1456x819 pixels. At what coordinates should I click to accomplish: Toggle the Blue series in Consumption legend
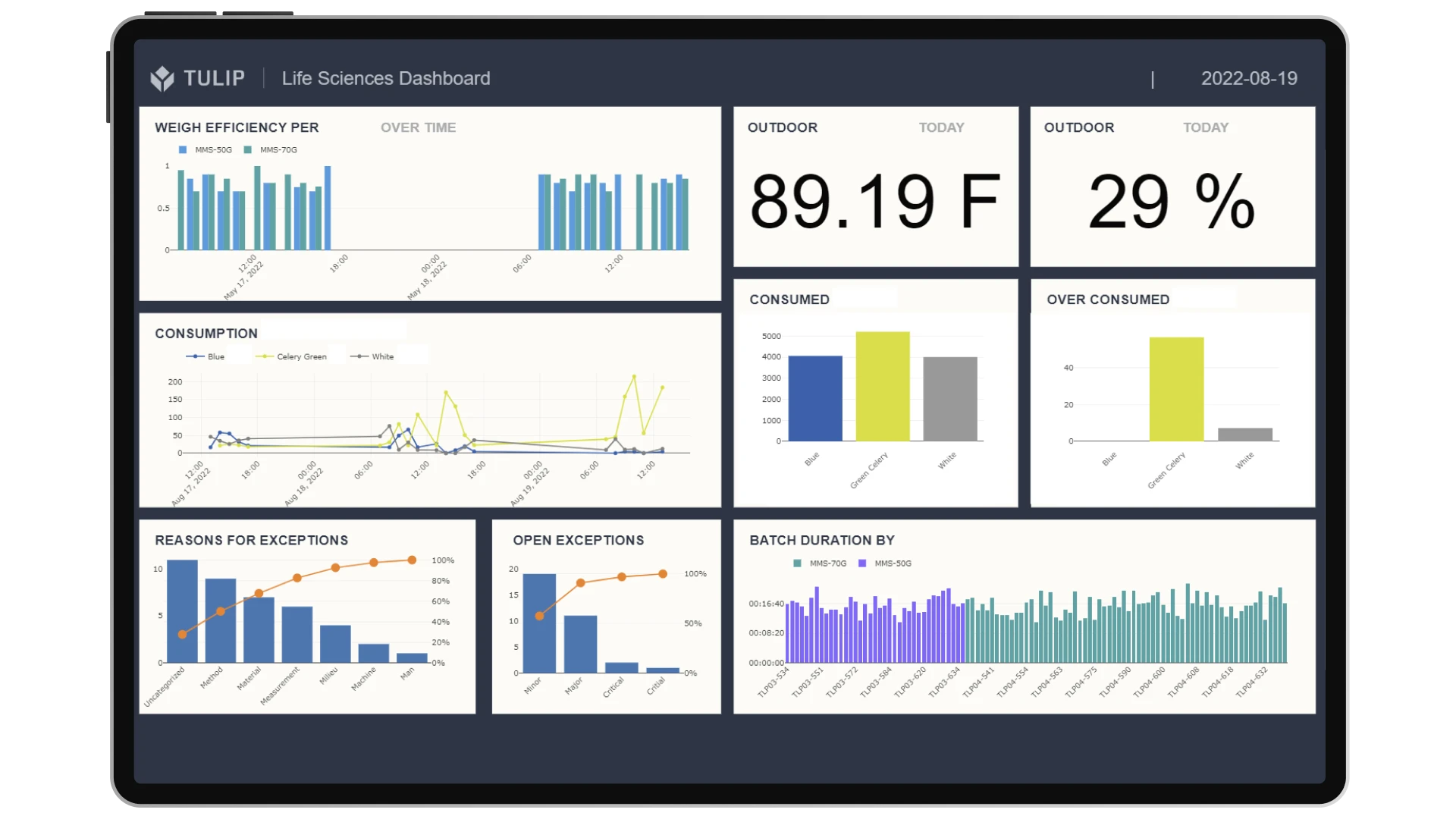coord(206,356)
